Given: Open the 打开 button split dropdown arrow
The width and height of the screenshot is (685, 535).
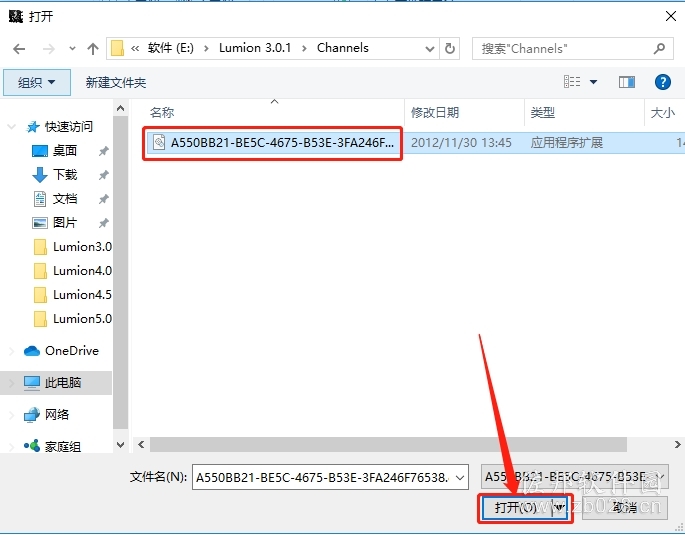Looking at the screenshot, I should (560, 507).
